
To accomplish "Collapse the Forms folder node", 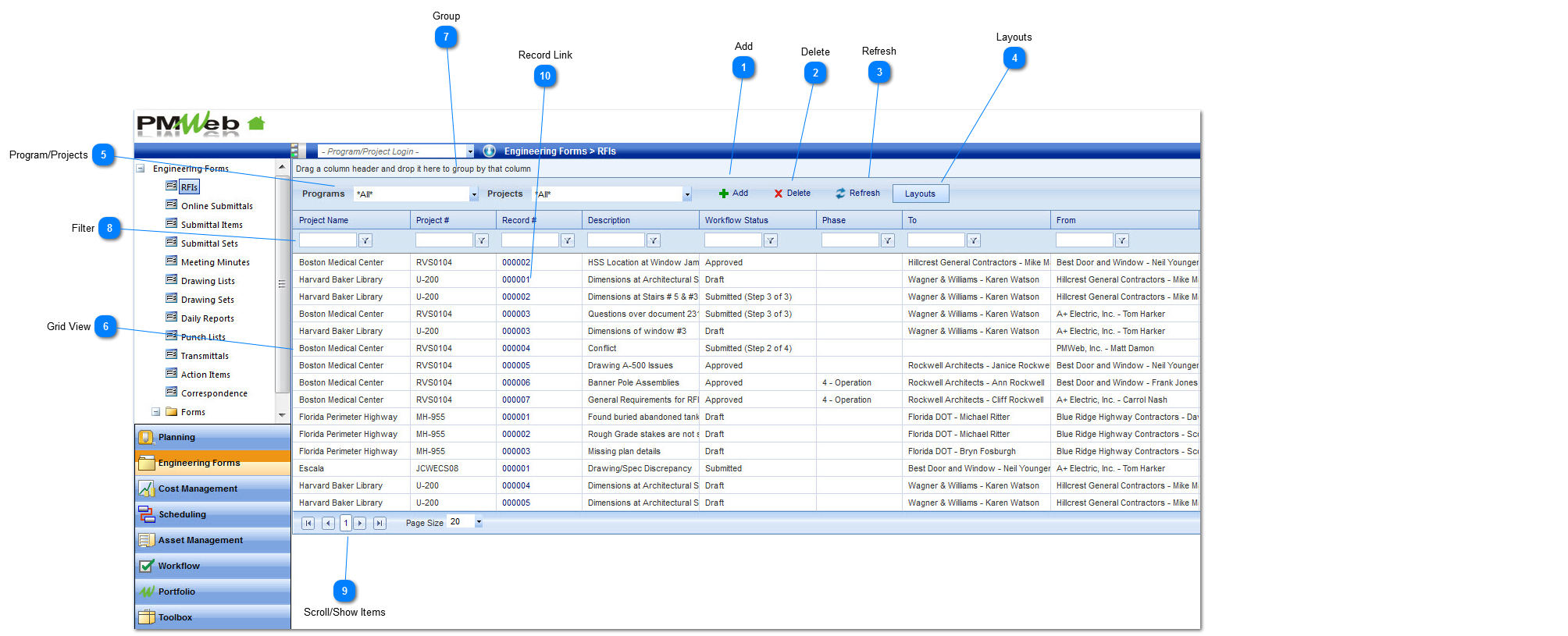I will 156,412.
